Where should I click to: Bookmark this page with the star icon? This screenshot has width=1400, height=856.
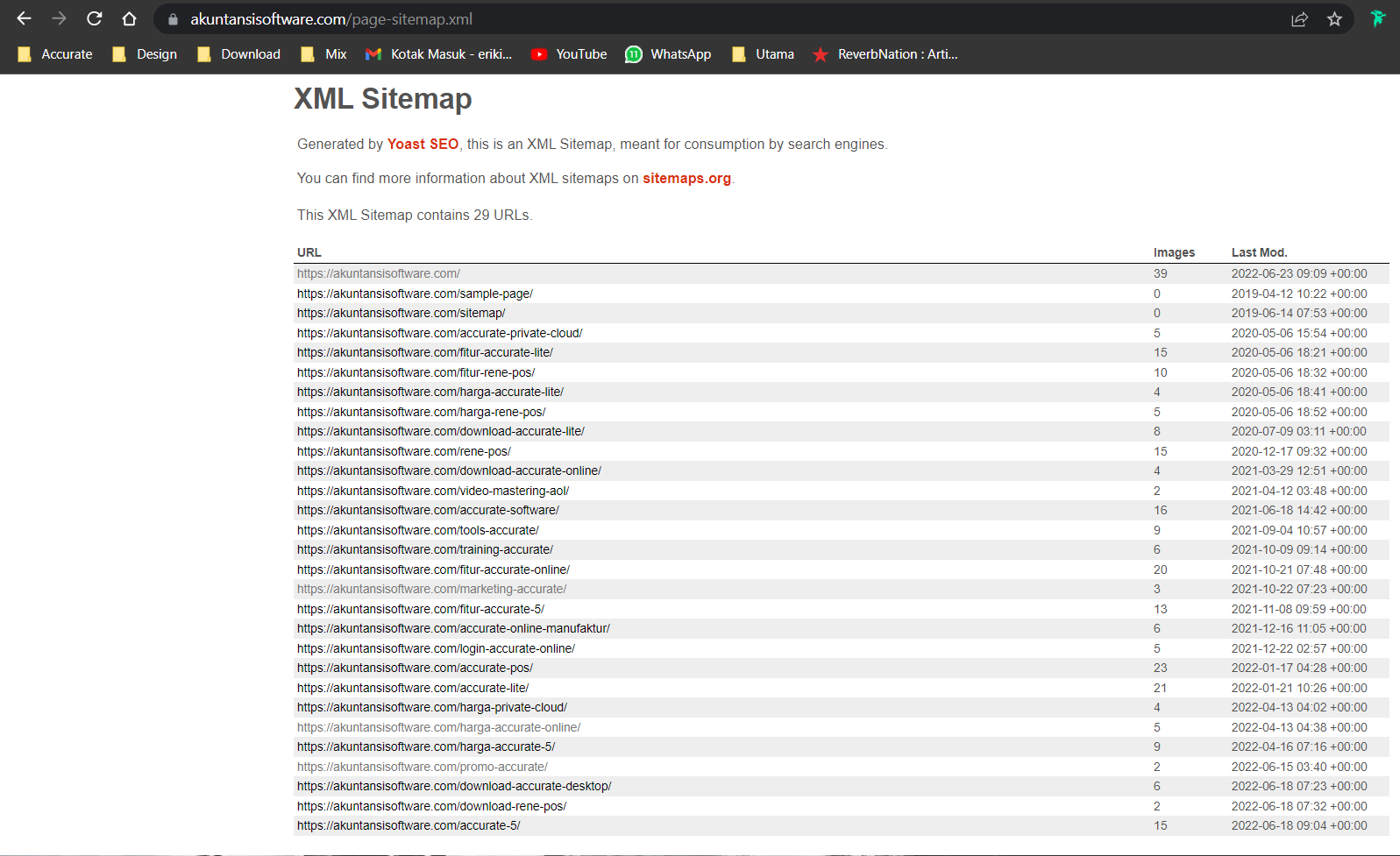click(x=1334, y=19)
